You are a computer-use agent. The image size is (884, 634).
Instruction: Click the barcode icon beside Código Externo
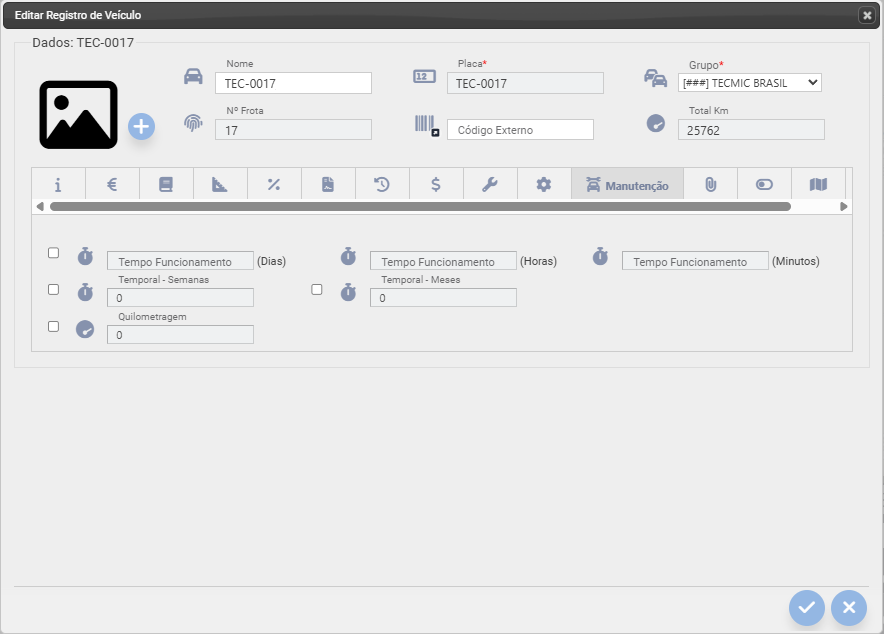point(426,126)
